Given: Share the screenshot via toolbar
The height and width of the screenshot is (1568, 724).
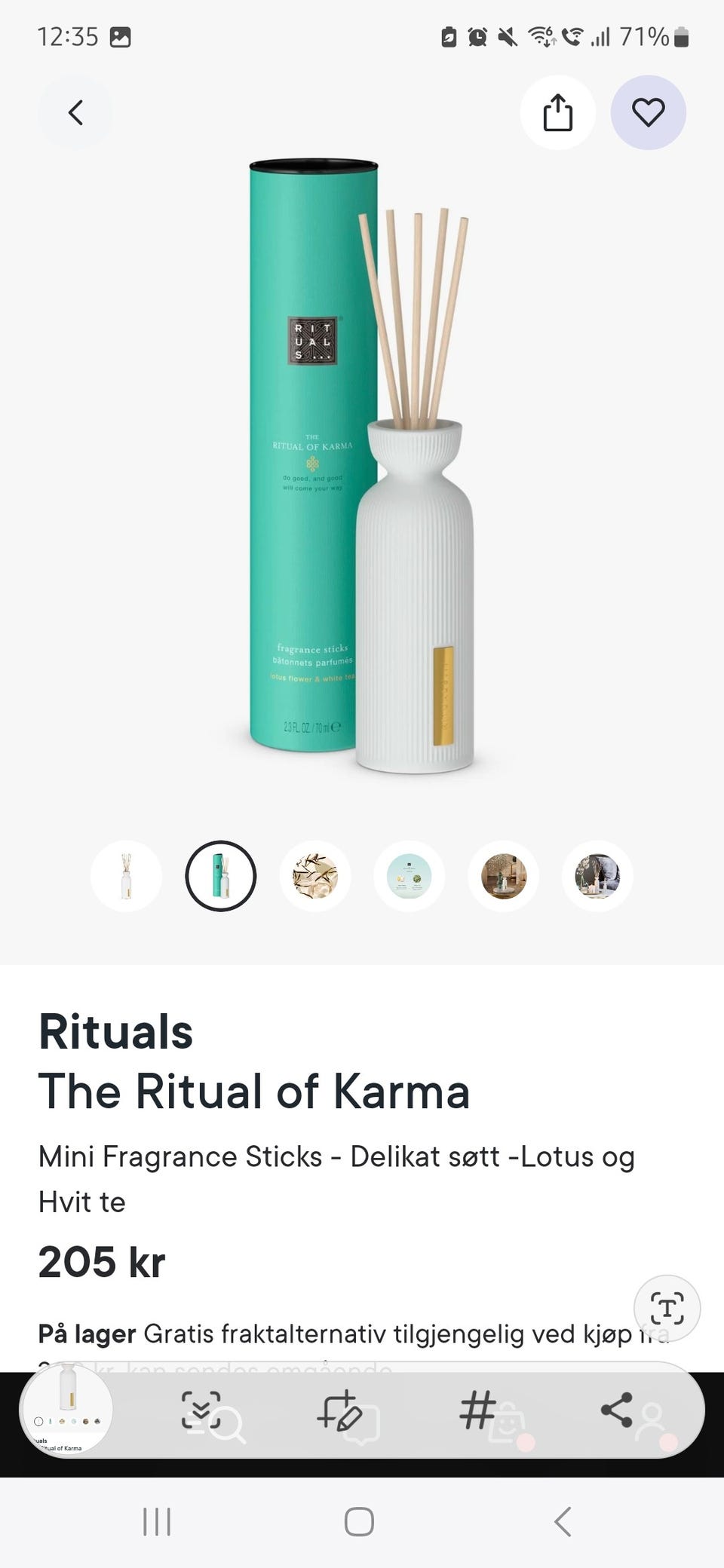Looking at the screenshot, I should pos(616,1410).
